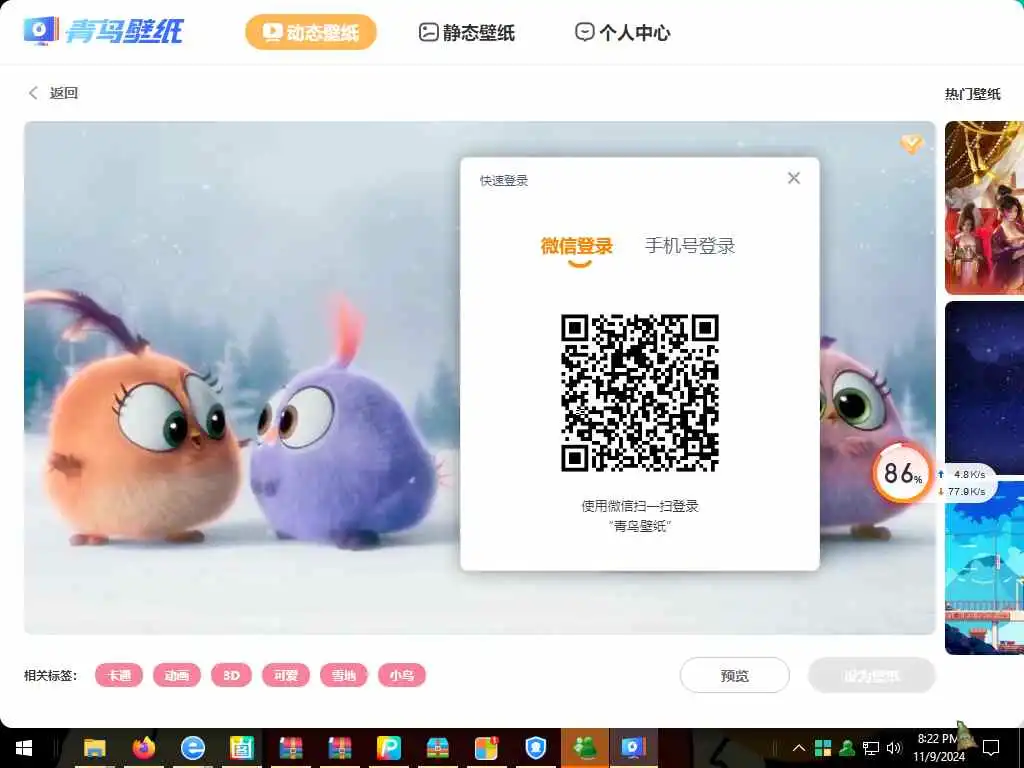Click the 青鸟壁纸 taskbar icon

[633, 748]
